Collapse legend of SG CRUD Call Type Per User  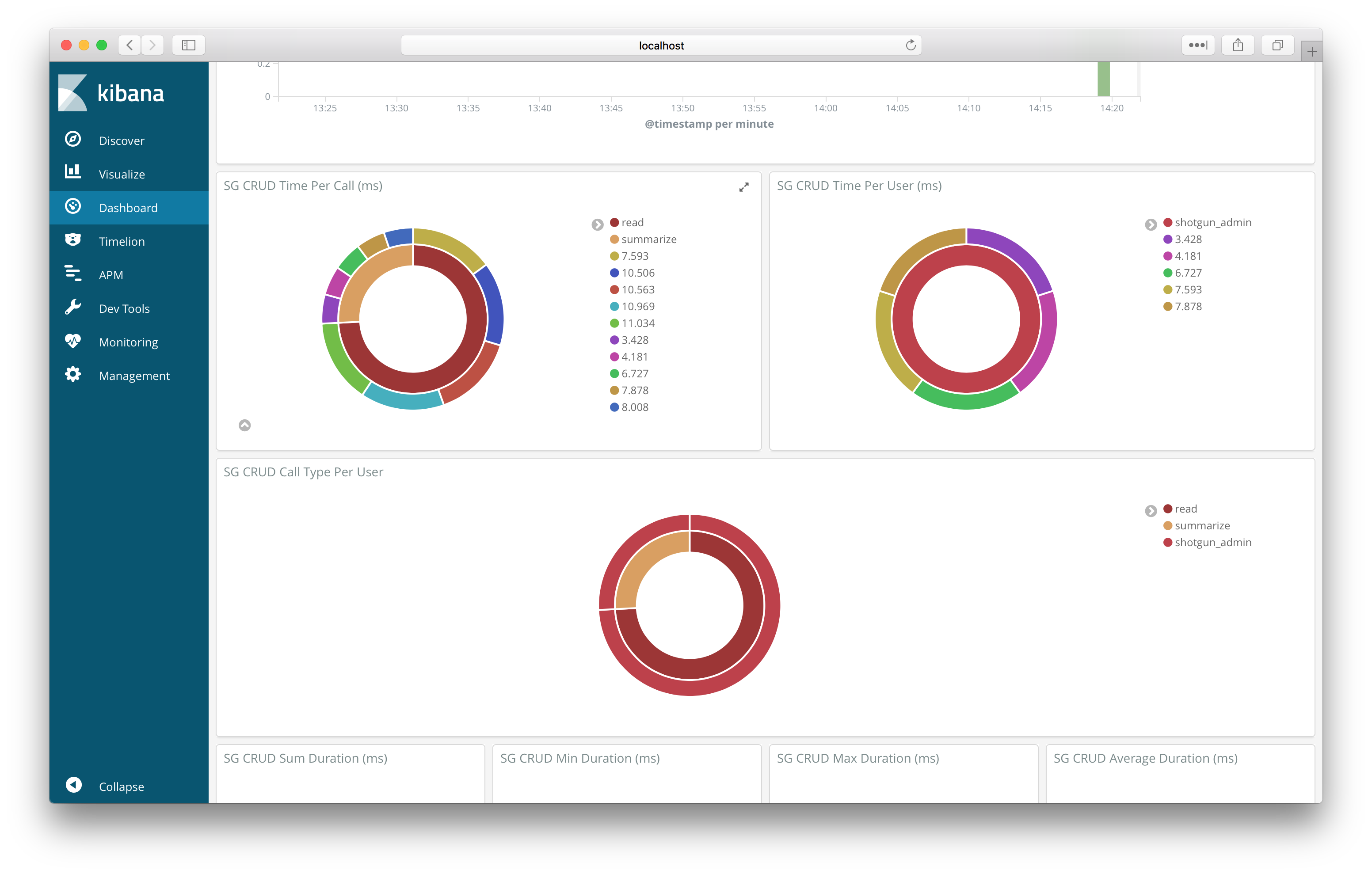pyautogui.click(x=1151, y=511)
